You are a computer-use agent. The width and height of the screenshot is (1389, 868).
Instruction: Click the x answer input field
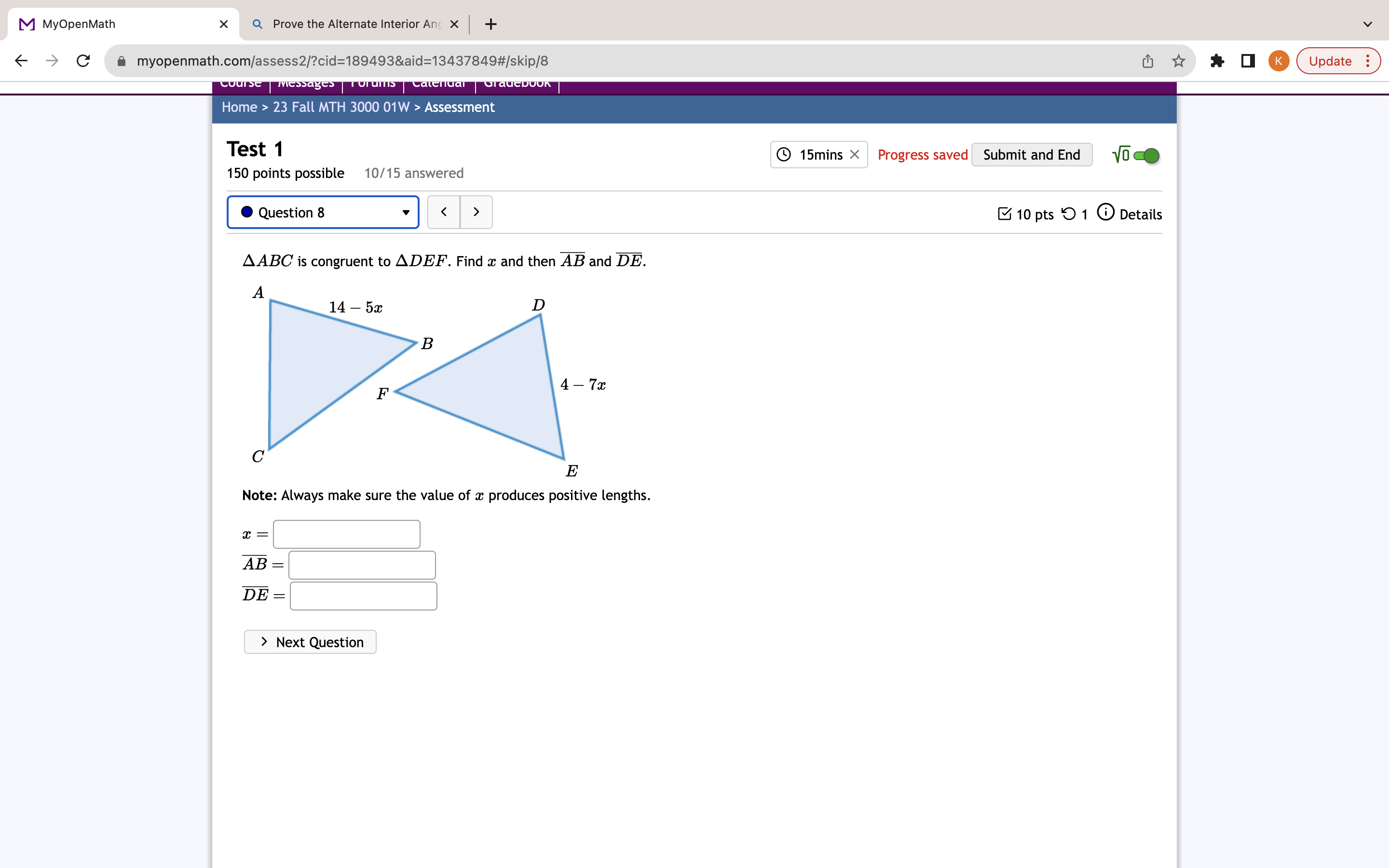347,534
